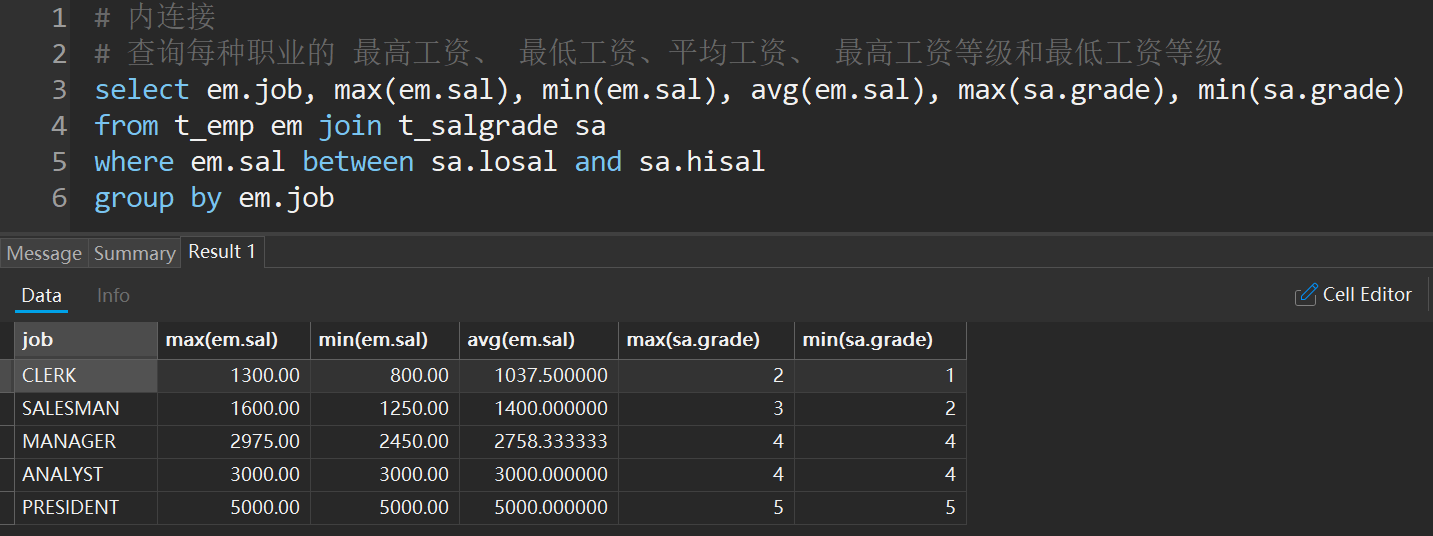Place cursor on group by em.job line
This screenshot has height=536, width=1433.
click(x=214, y=197)
